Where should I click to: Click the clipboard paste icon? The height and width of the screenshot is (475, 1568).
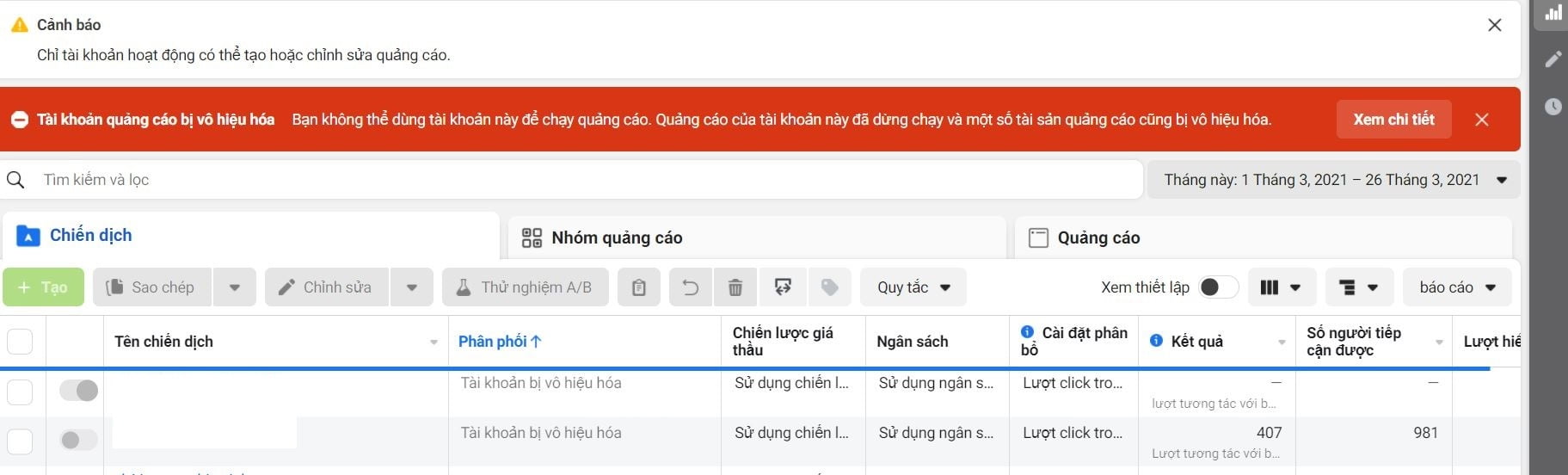pos(638,287)
